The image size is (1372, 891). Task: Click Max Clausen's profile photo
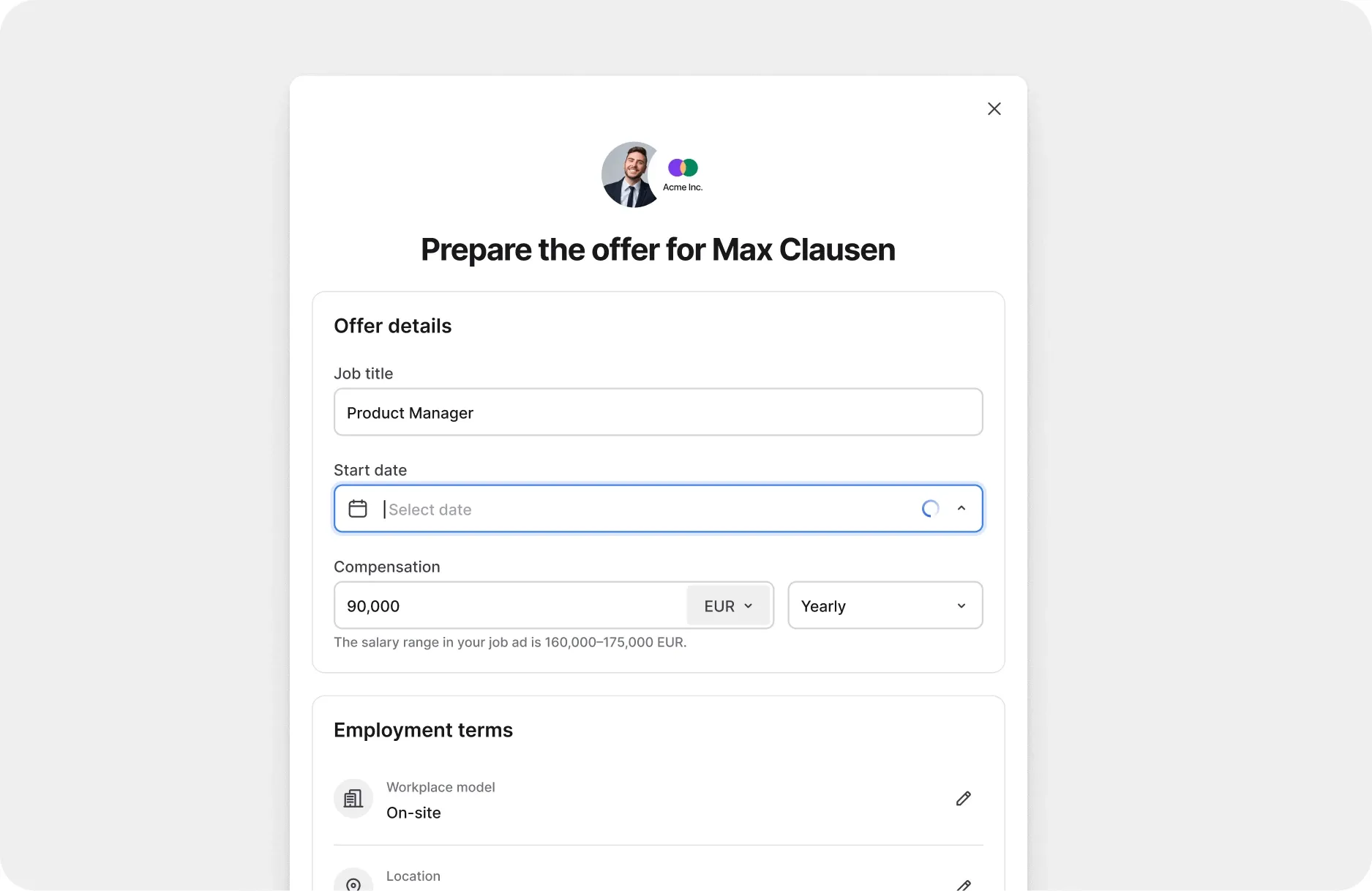(x=631, y=175)
